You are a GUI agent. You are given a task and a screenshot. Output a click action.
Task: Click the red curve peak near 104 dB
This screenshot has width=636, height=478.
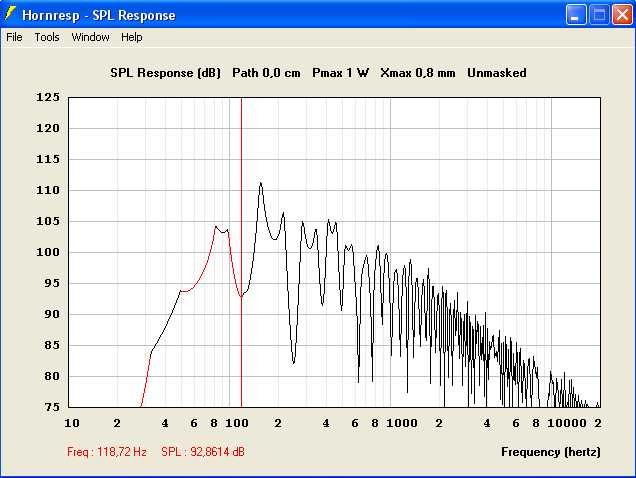point(216,227)
